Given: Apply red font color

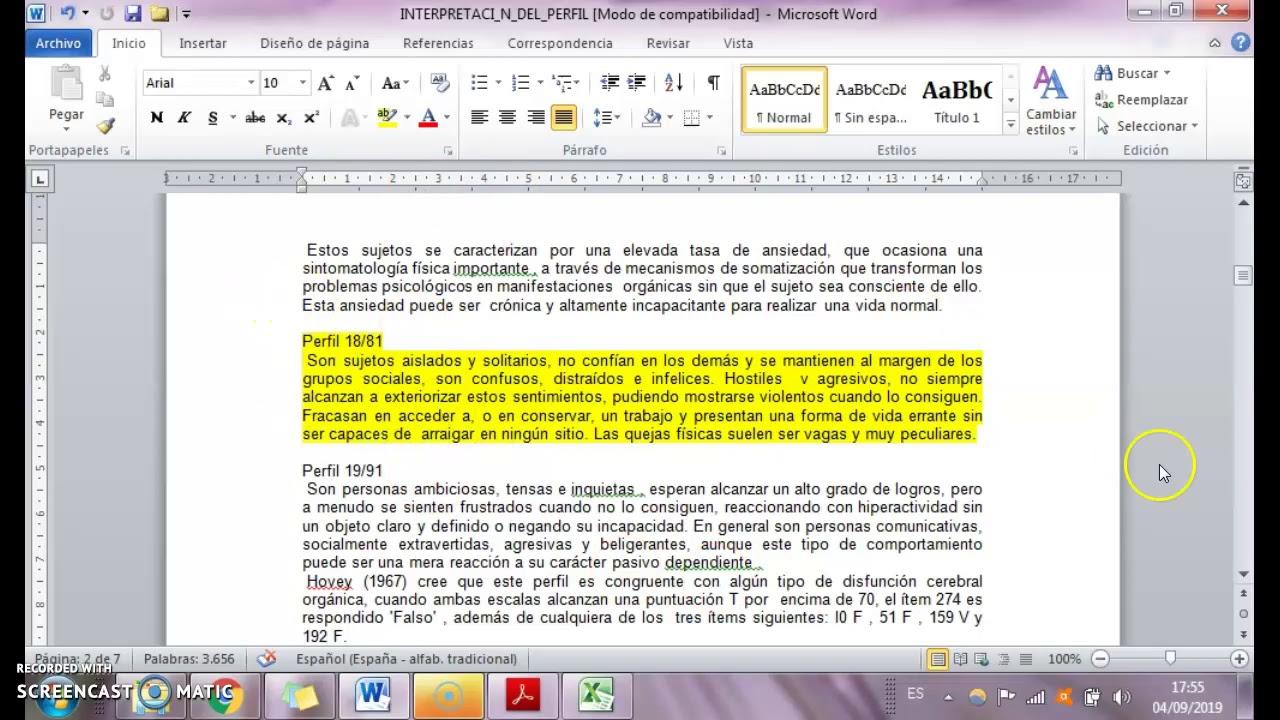Looking at the screenshot, I should coord(428,118).
